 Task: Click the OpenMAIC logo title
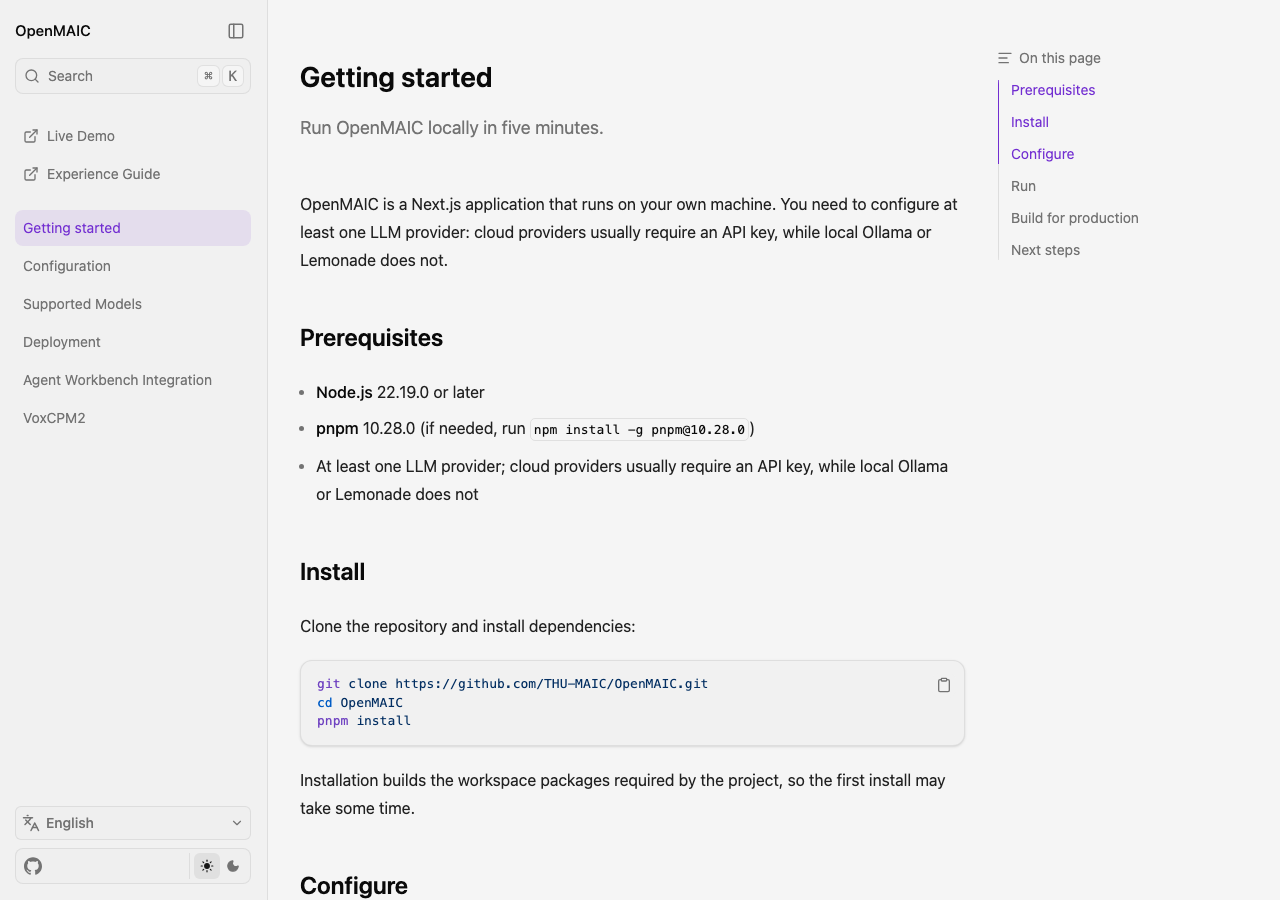pos(53,31)
